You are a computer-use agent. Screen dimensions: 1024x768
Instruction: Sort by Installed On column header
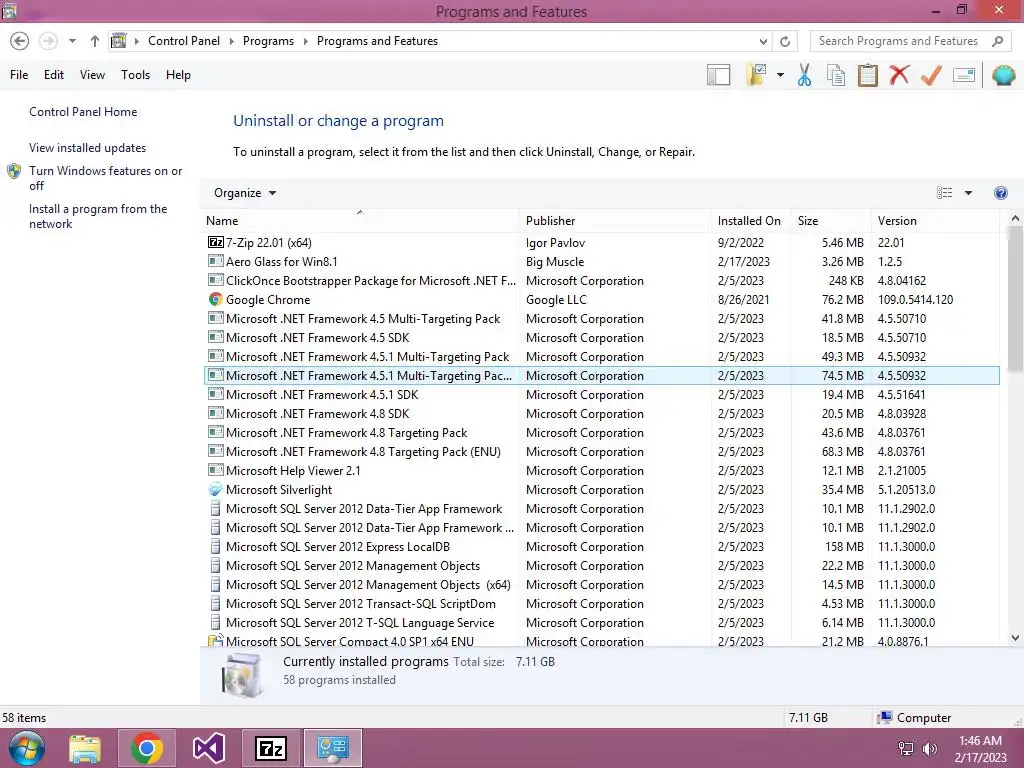[751, 221]
